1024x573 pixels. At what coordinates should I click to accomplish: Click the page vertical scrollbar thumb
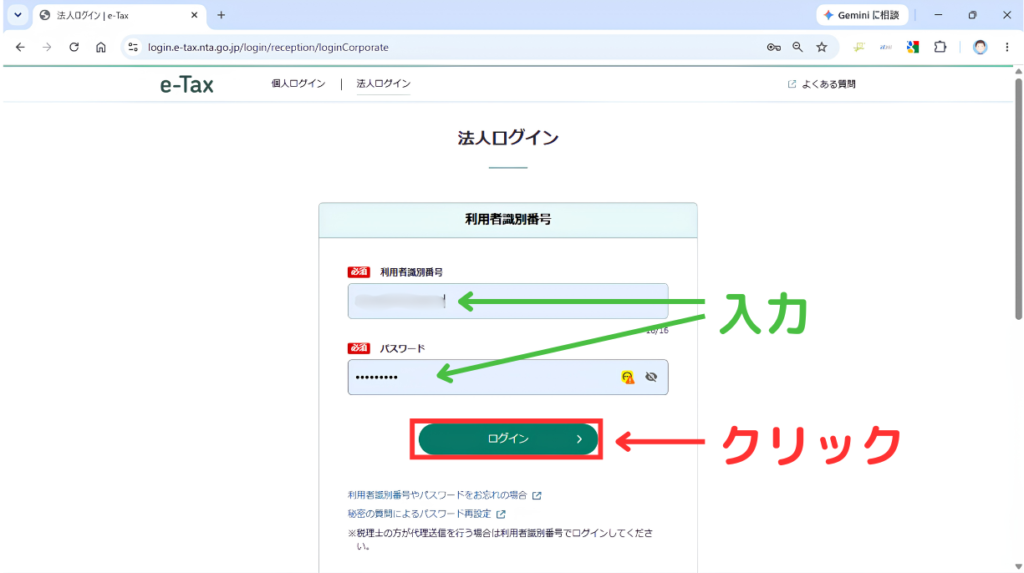(x=1018, y=199)
